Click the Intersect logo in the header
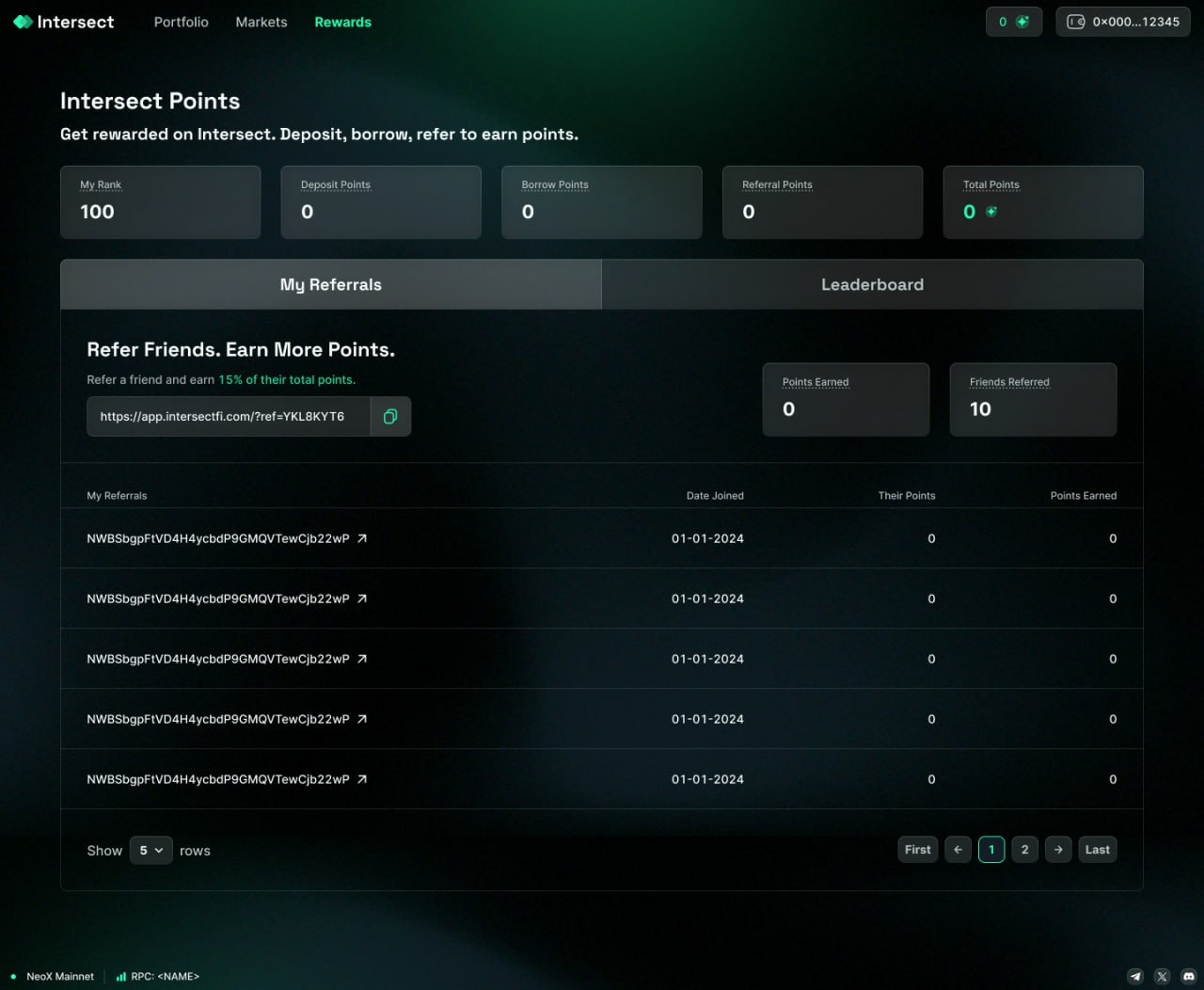Viewport: 1204px width, 990px height. pyautogui.click(x=64, y=22)
